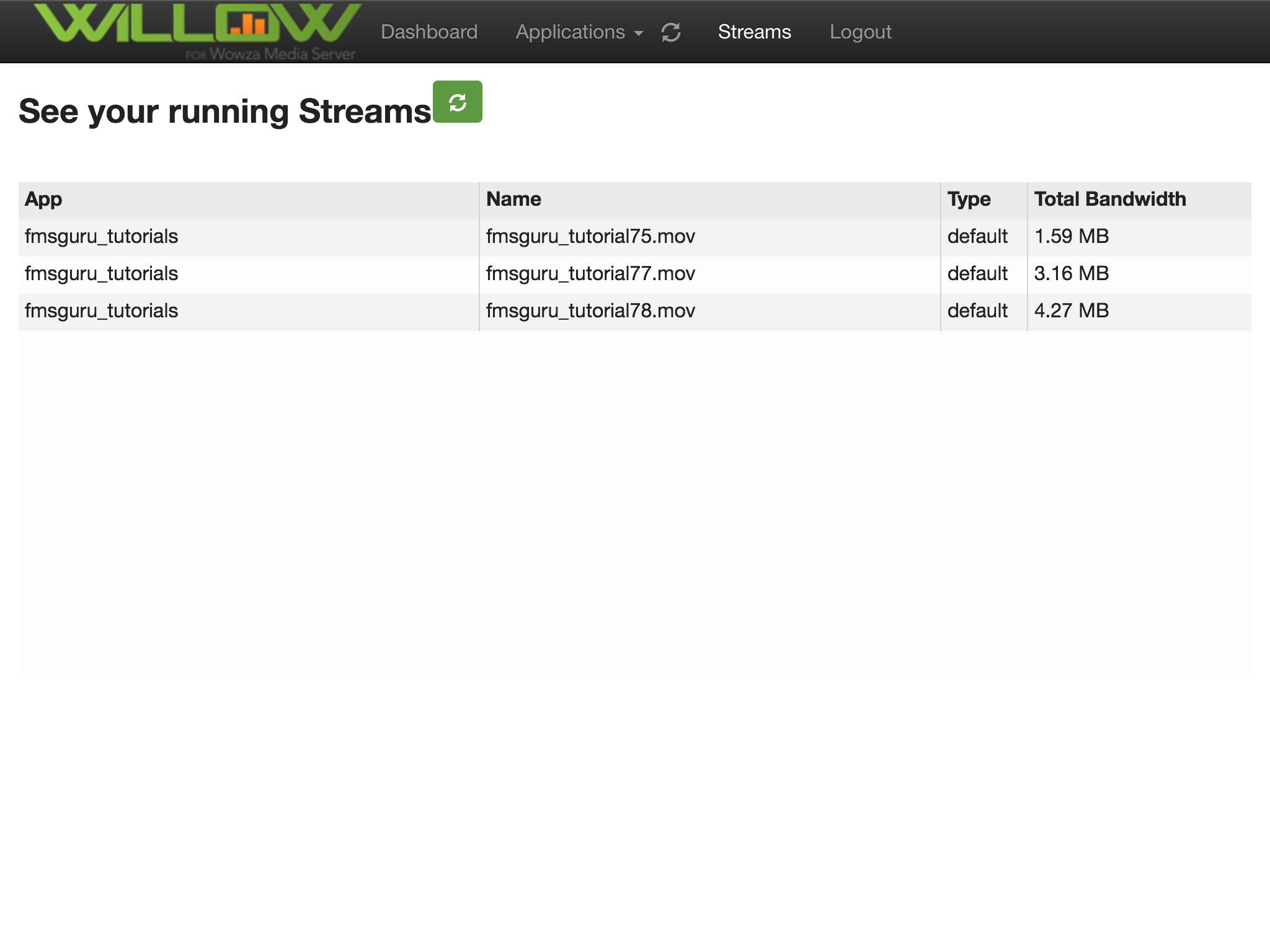Click the Total Bandwidth column header
The width and height of the screenshot is (1270, 952).
click(x=1109, y=200)
